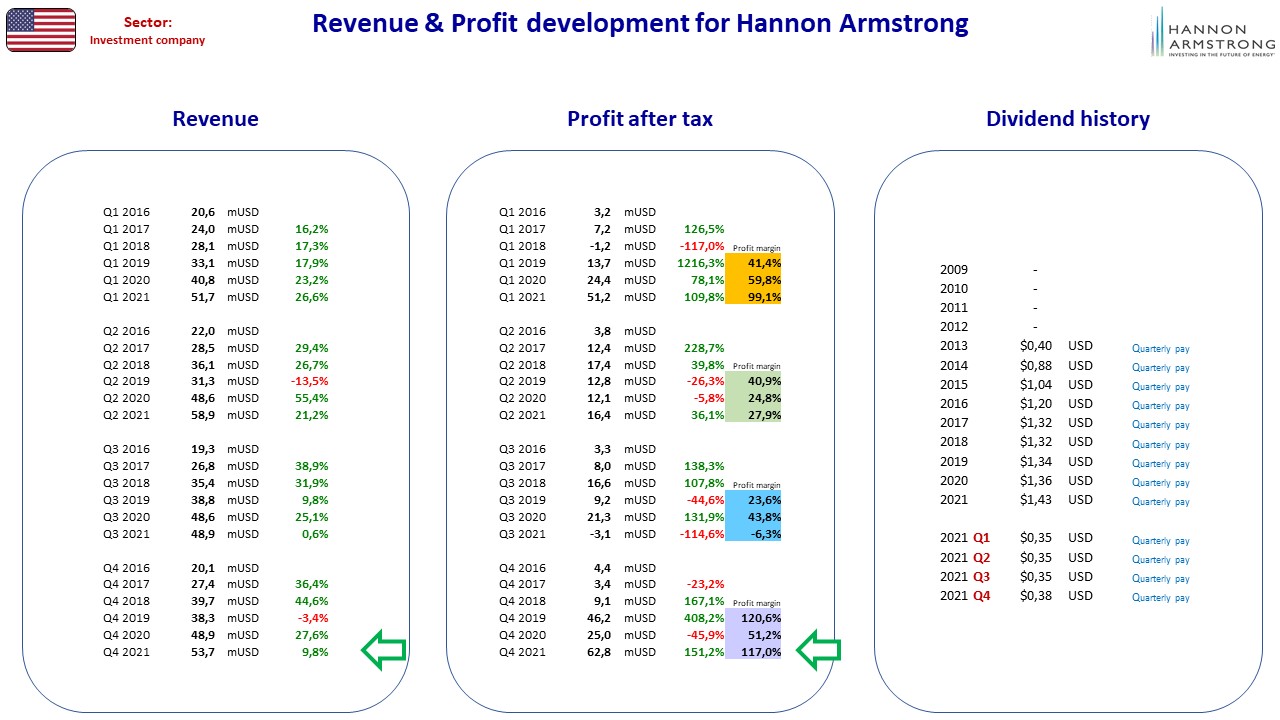Click the orange profit margin cell 41,4%

click(x=753, y=263)
